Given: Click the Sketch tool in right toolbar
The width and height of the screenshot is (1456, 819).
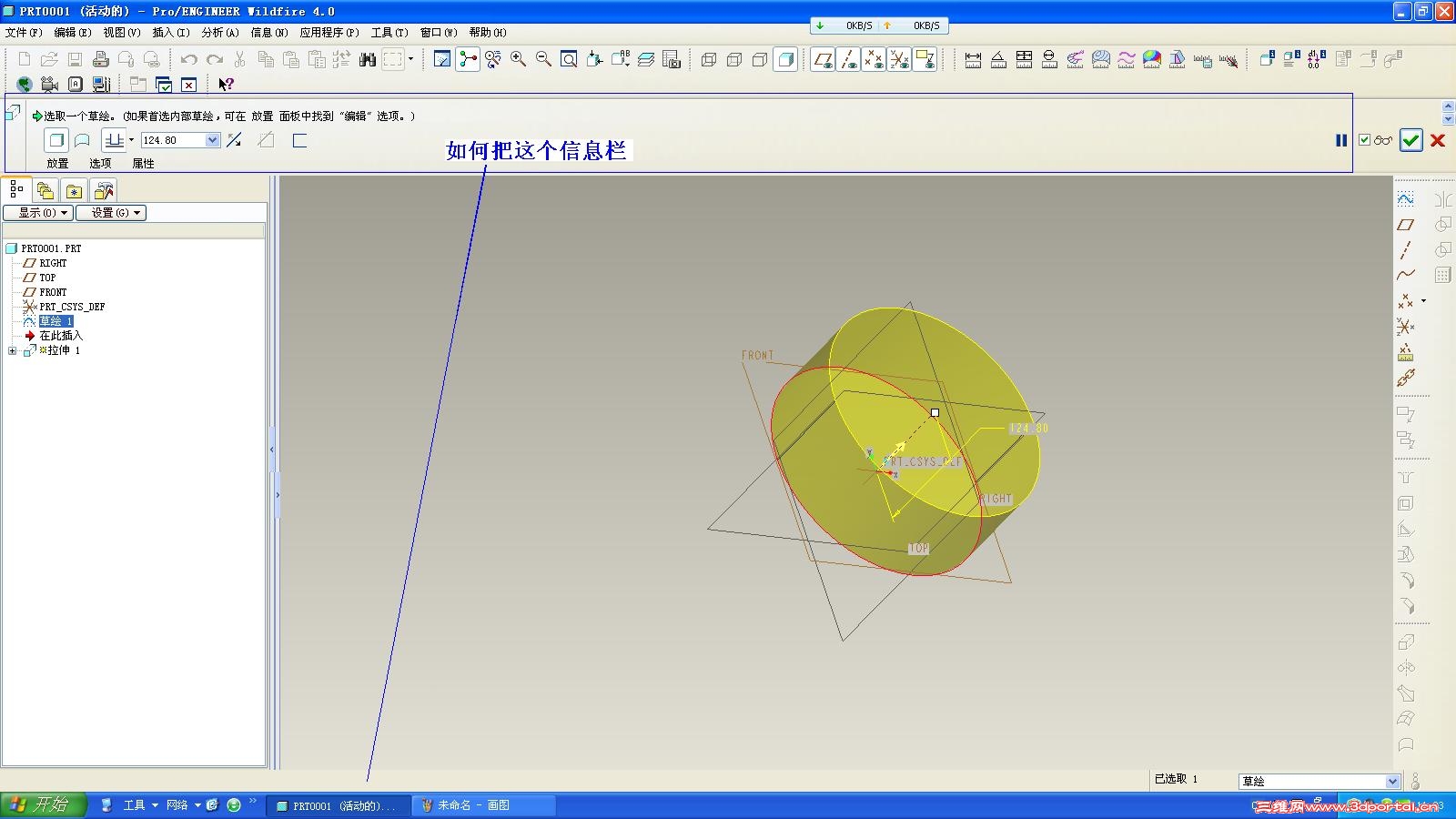Looking at the screenshot, I should [1406, 198].
